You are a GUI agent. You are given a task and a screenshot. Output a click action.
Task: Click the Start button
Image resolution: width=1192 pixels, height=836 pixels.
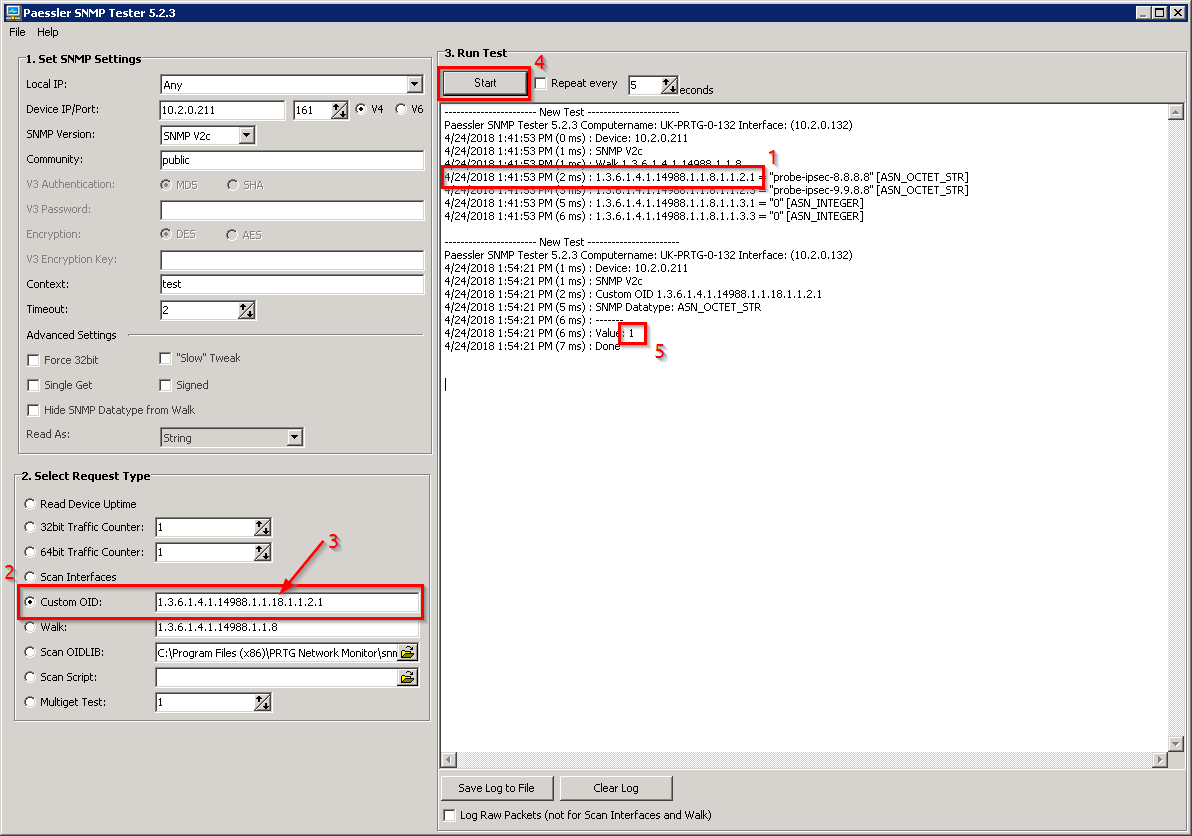(485, 84)
